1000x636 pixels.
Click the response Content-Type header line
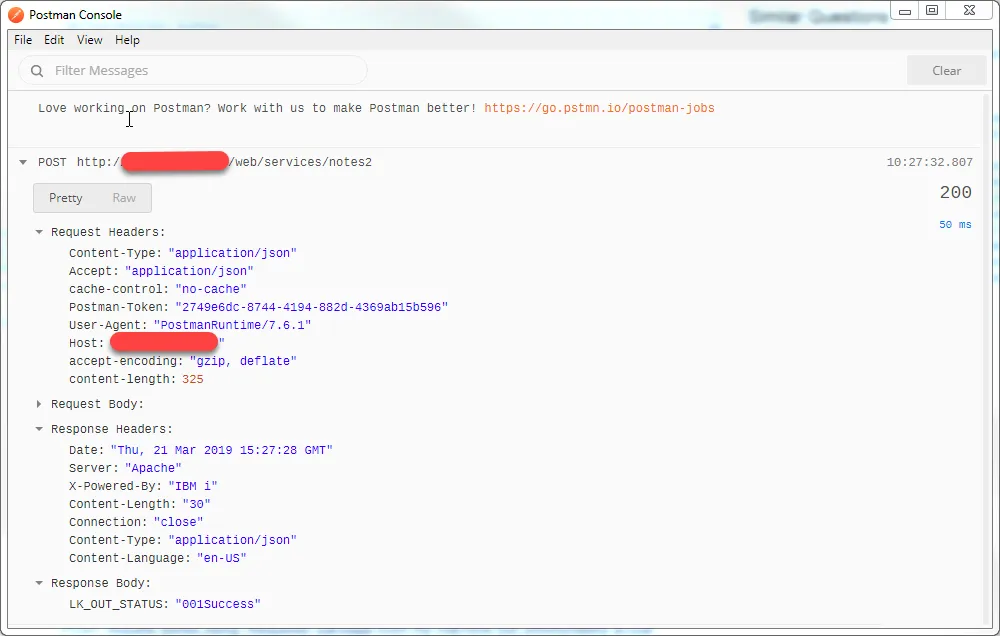[x=183, y=540]
